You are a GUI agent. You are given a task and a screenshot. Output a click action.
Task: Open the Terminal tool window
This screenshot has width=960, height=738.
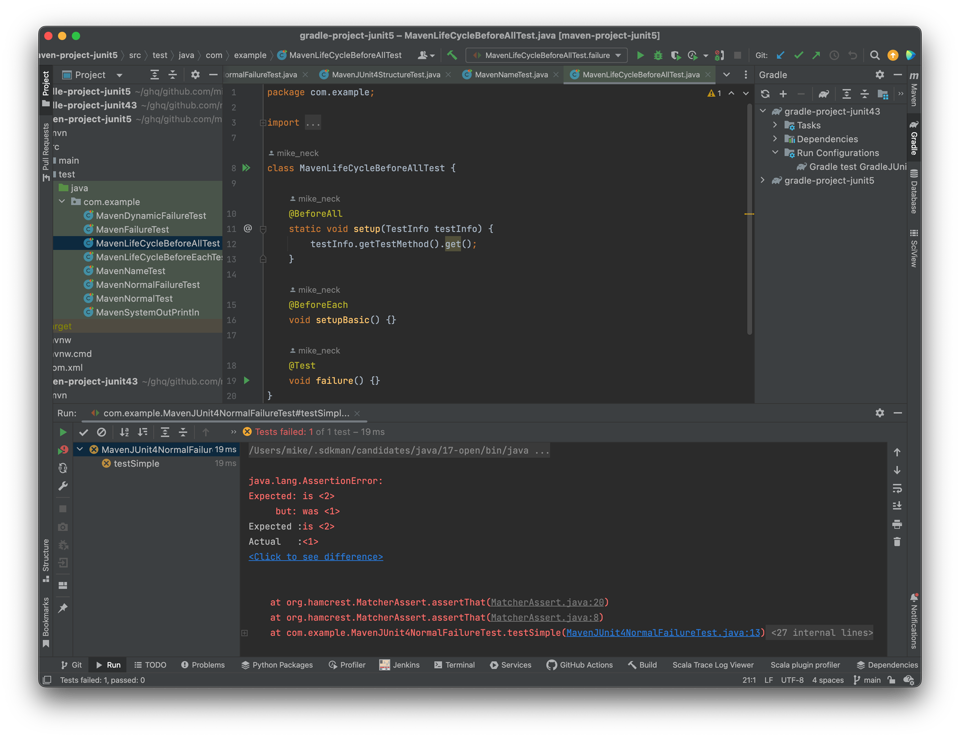click(454, 665)
